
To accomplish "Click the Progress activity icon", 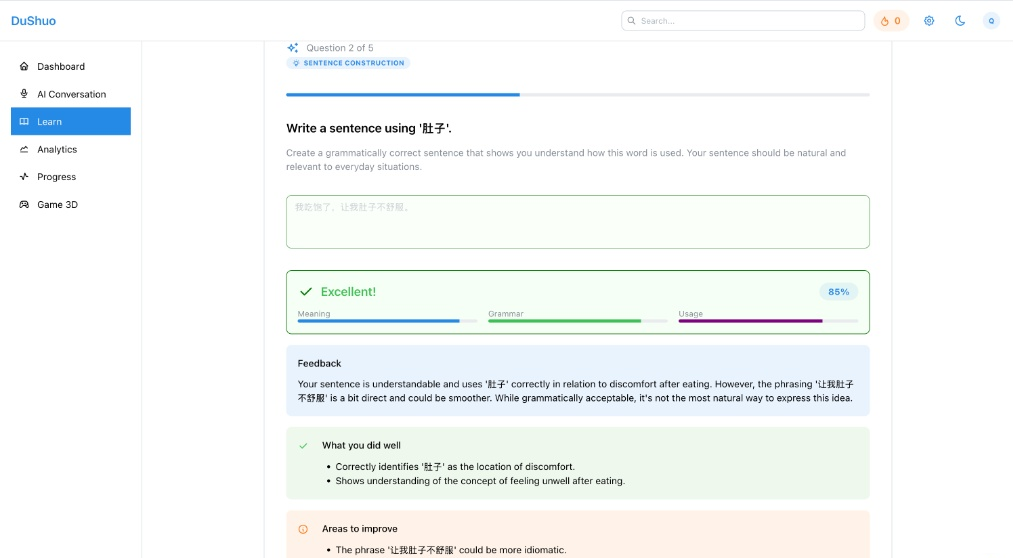I will click(24, 177).
